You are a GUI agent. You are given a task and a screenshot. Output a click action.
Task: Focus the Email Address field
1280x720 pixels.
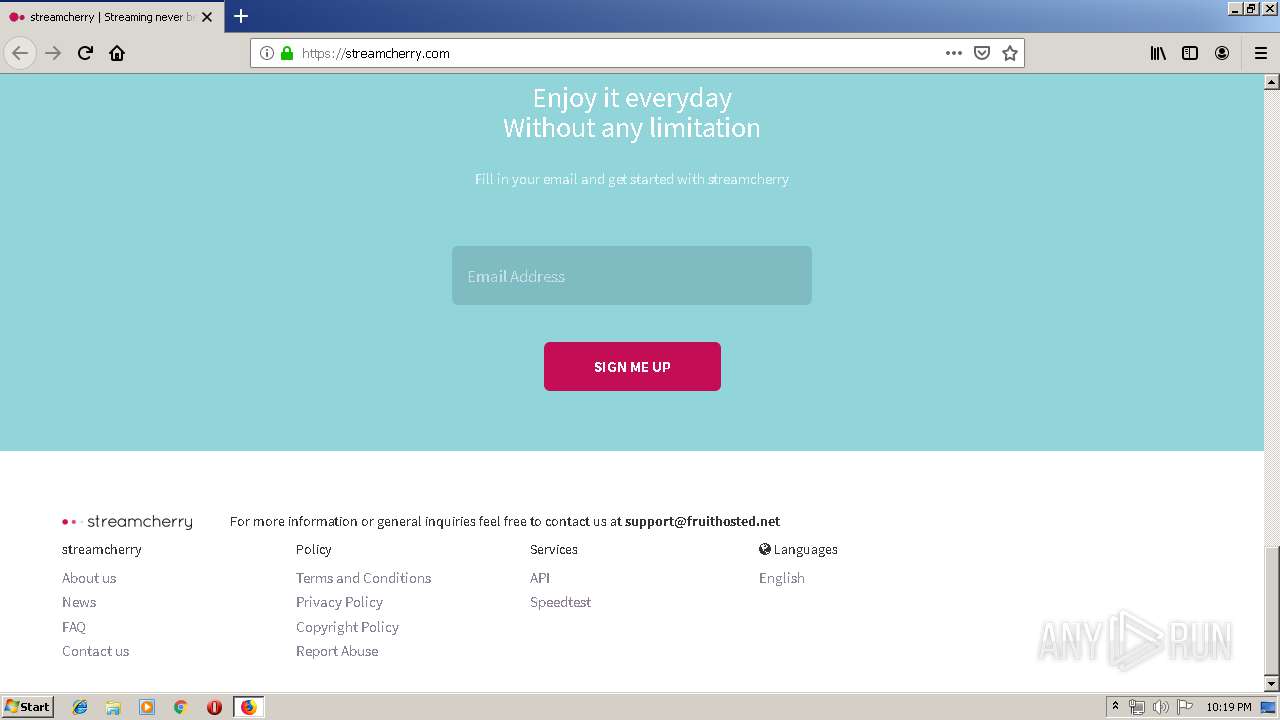coord(632,276)
